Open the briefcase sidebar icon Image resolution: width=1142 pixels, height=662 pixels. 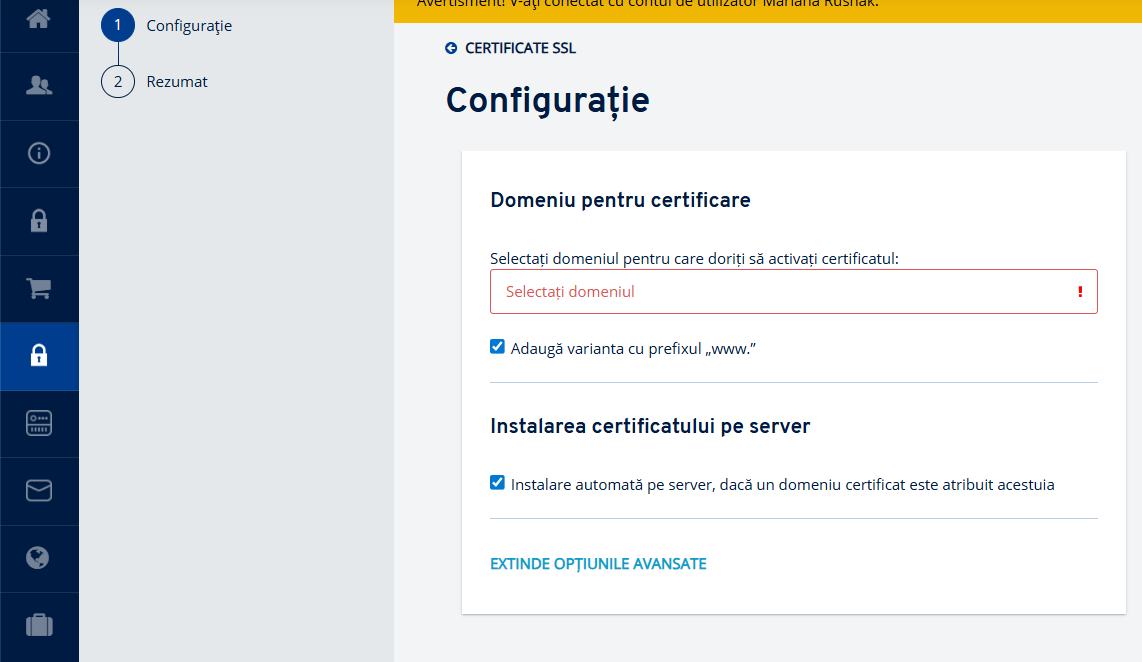39,625
